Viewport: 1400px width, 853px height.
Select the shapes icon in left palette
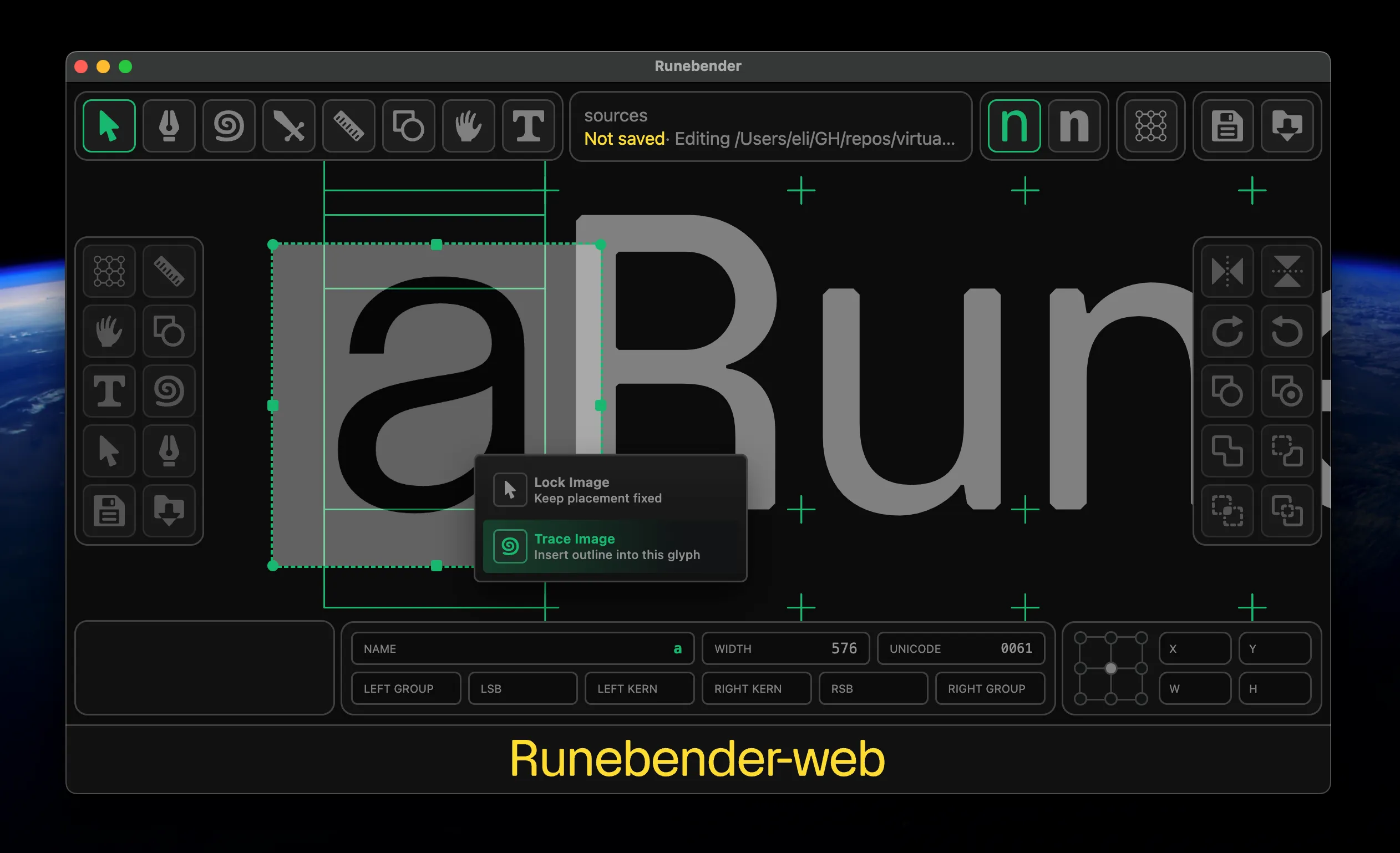[169, 331]
